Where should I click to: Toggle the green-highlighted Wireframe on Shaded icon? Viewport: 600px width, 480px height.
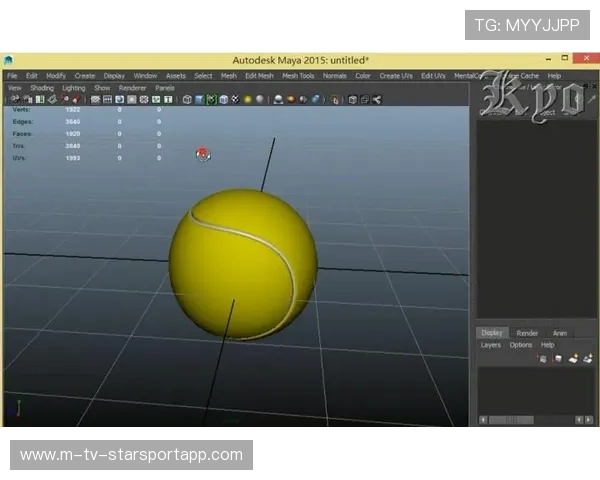(x=211, y=99)
